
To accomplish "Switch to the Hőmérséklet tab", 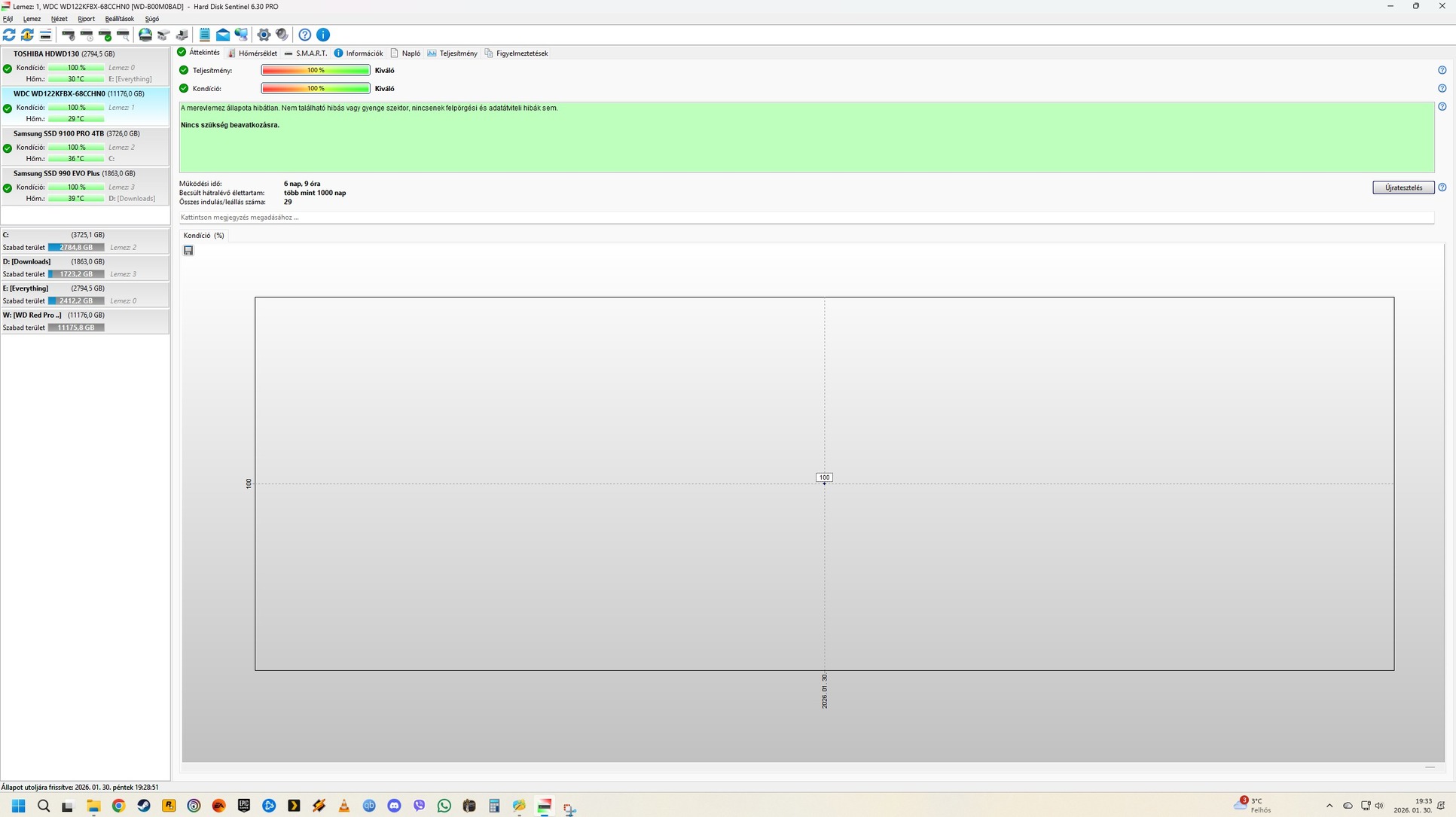I will pyautogui.click(x=252, y=53).
